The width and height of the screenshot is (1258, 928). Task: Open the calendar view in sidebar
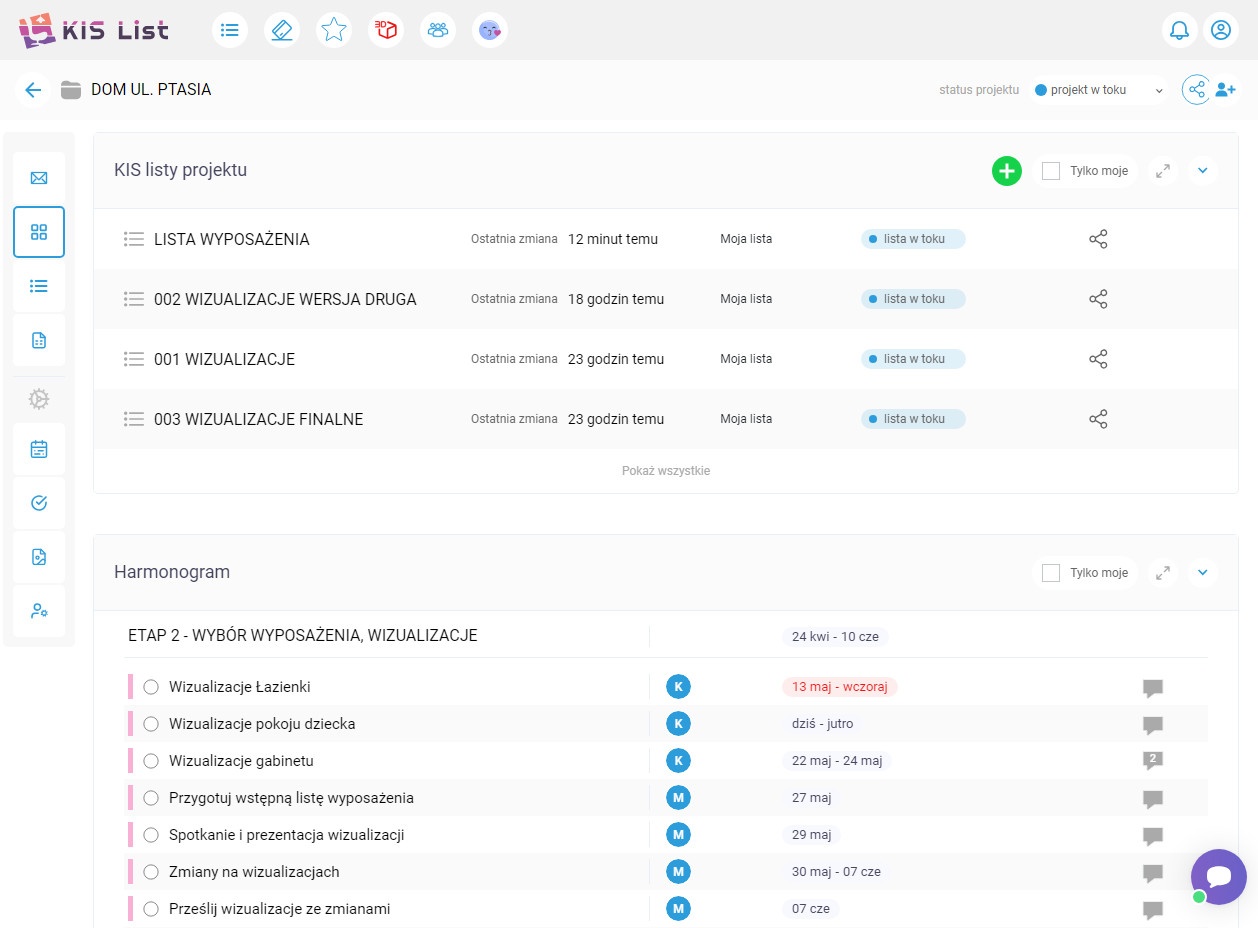click(x=39, y=449)
